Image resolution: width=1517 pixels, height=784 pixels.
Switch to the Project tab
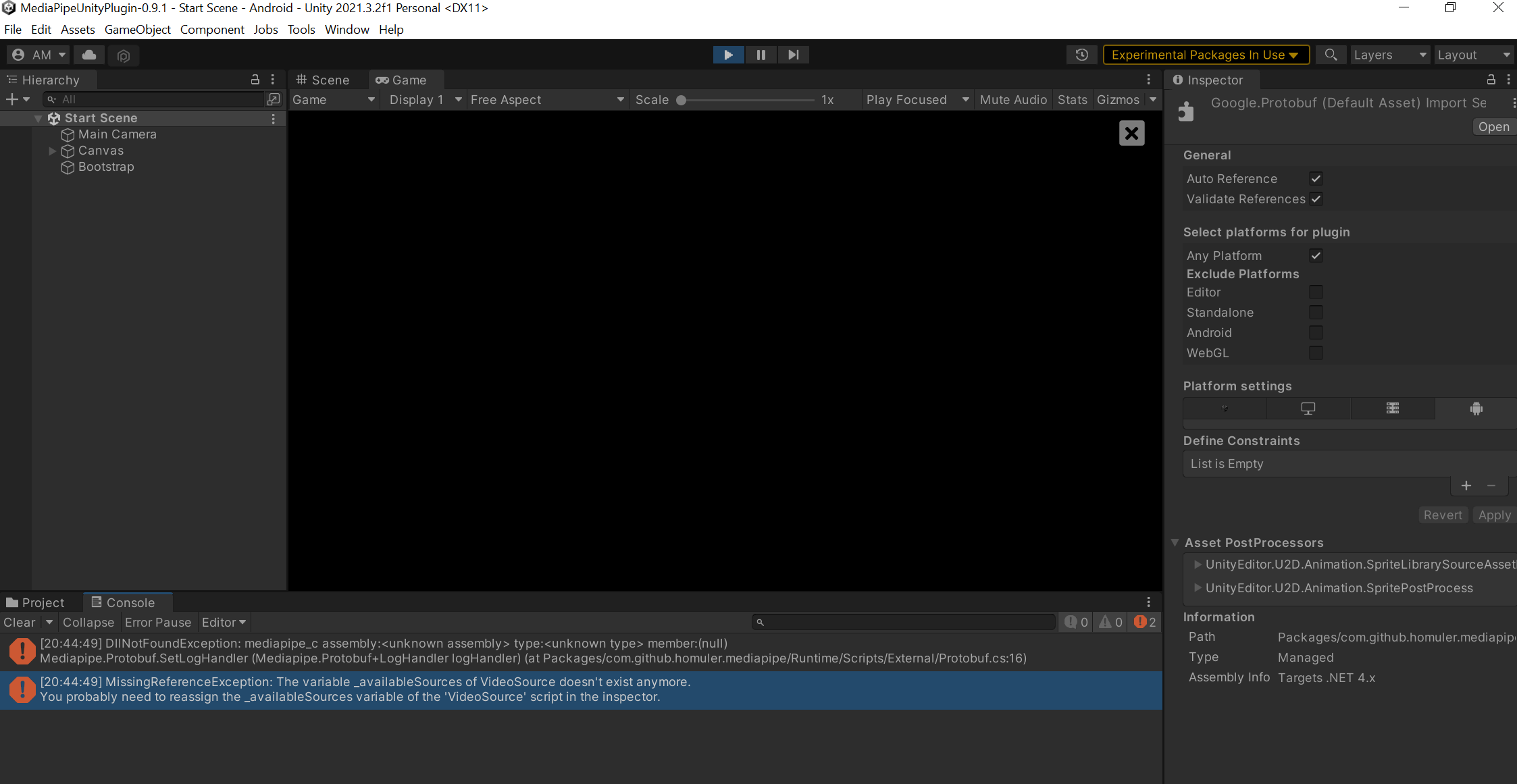pyautogui.click(x=42, y=602)
